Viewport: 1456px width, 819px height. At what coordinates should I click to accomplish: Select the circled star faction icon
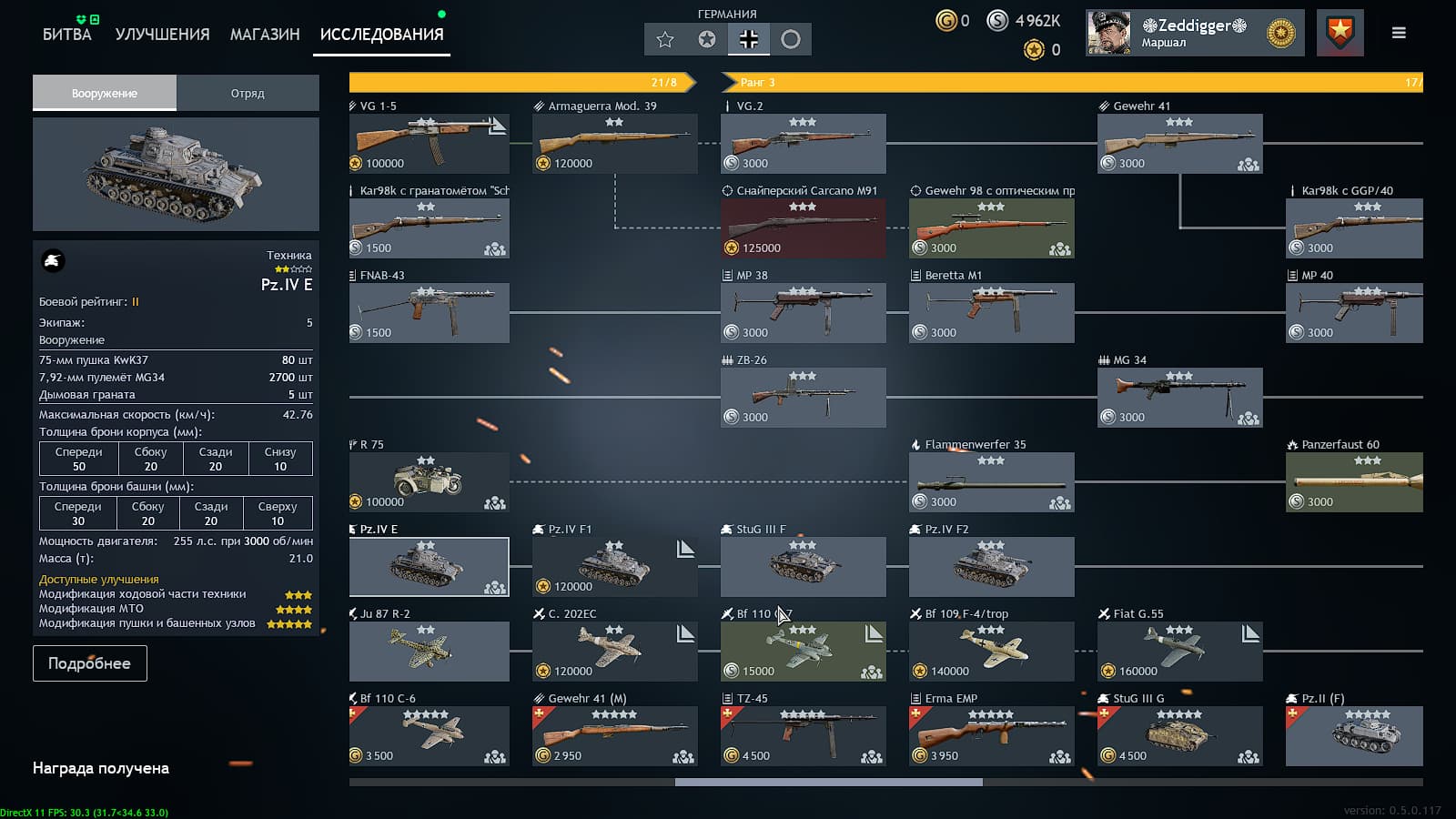pyautogui.click(x=707, y=39)
